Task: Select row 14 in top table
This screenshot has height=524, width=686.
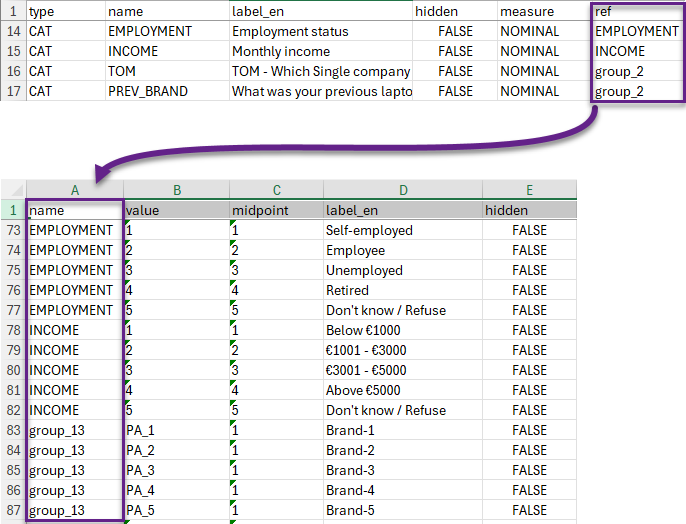Action: (x=13, y=31)
